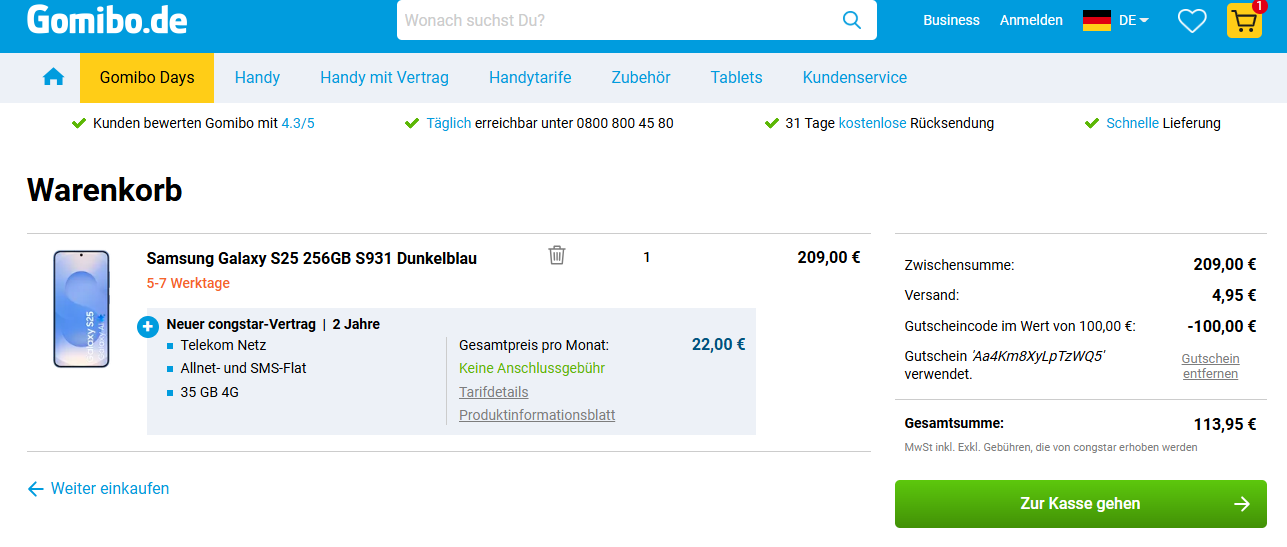
Task: Click the Galaxy S25 product thumbnail
Action: pyautogui.click(x=81, y=309)
